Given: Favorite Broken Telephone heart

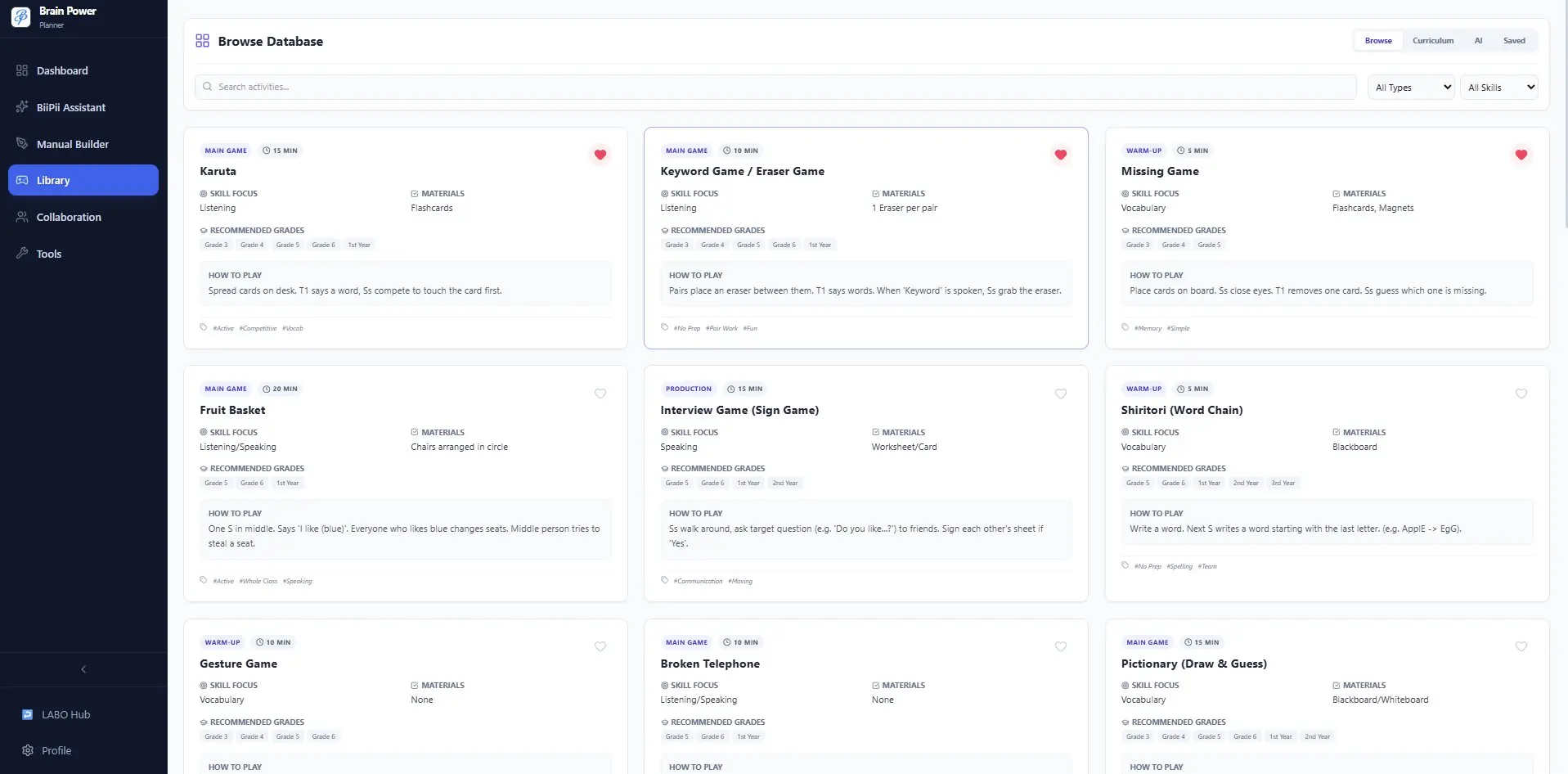Looking at the screenshot, I should tap(1061, 646).
